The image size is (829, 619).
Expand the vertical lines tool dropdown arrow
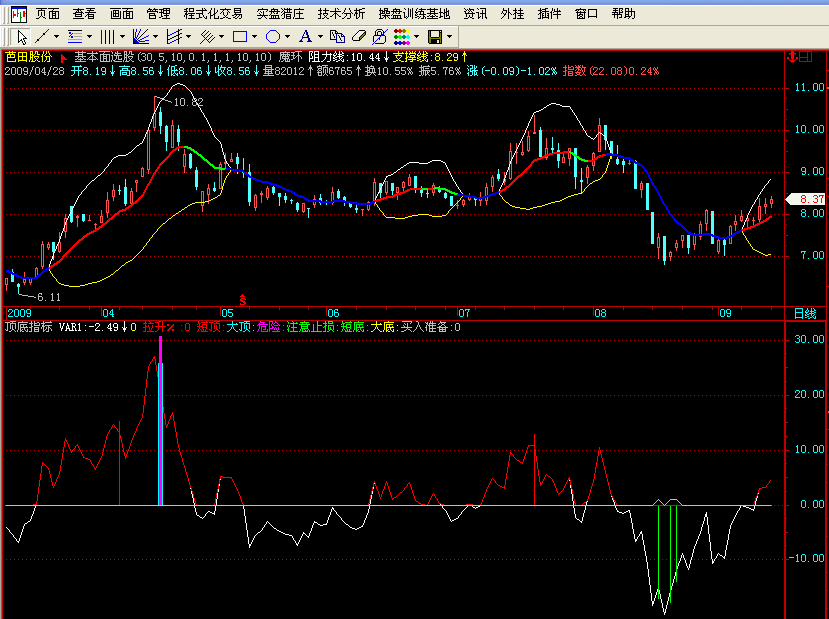[122, 37]
